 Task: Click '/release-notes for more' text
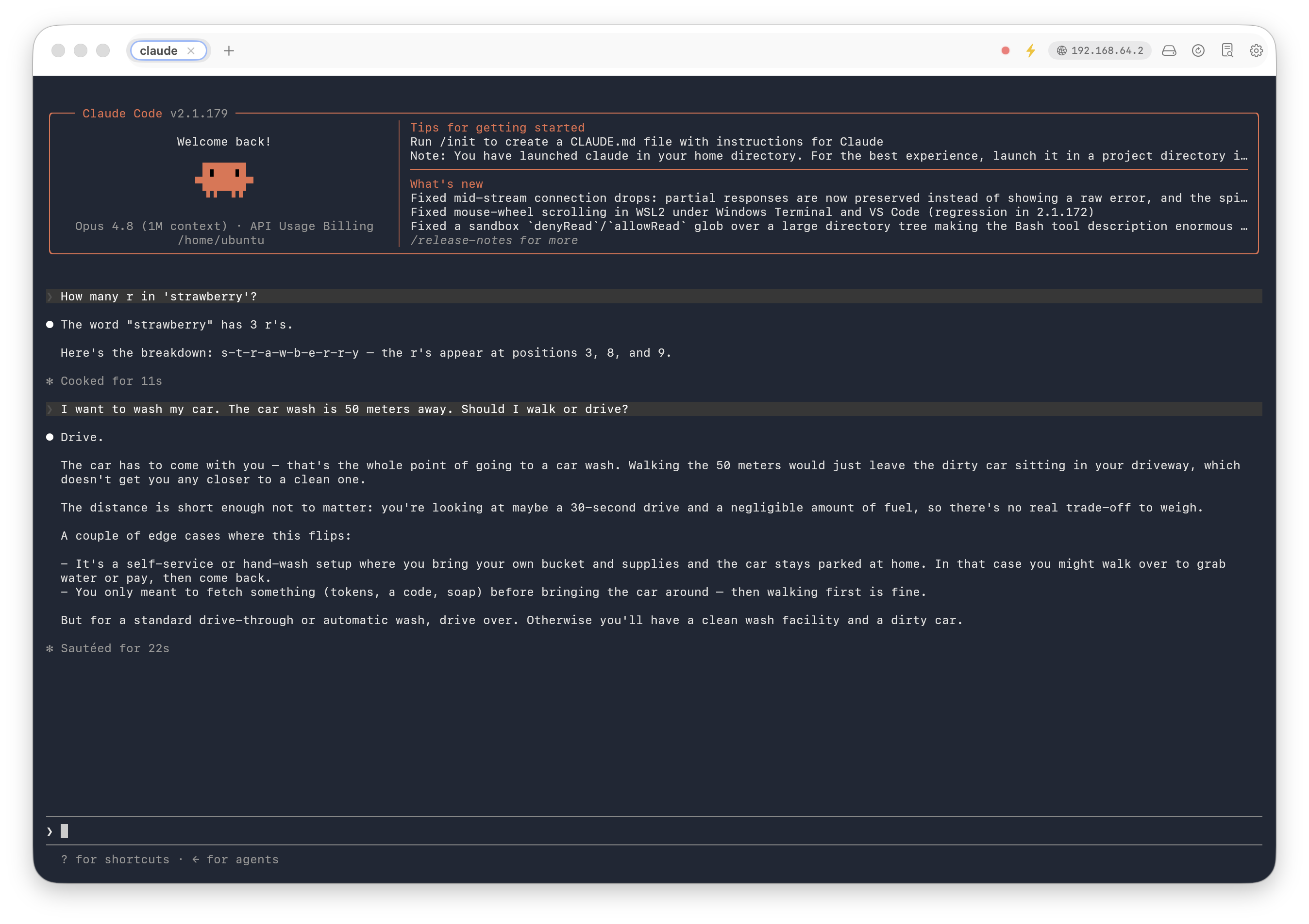point(494,240)
